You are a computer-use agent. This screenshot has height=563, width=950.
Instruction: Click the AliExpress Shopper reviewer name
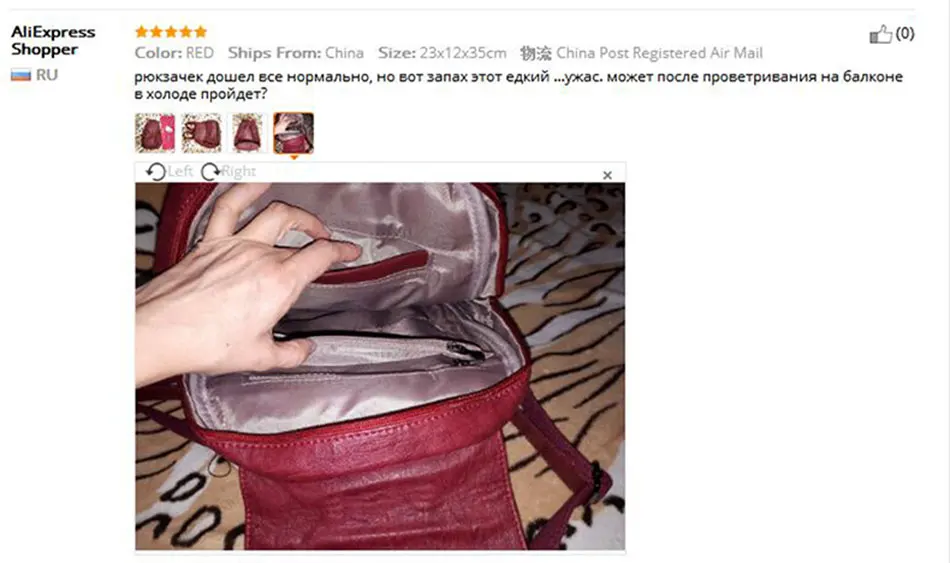pyautogui.click(x=53, y=41)
